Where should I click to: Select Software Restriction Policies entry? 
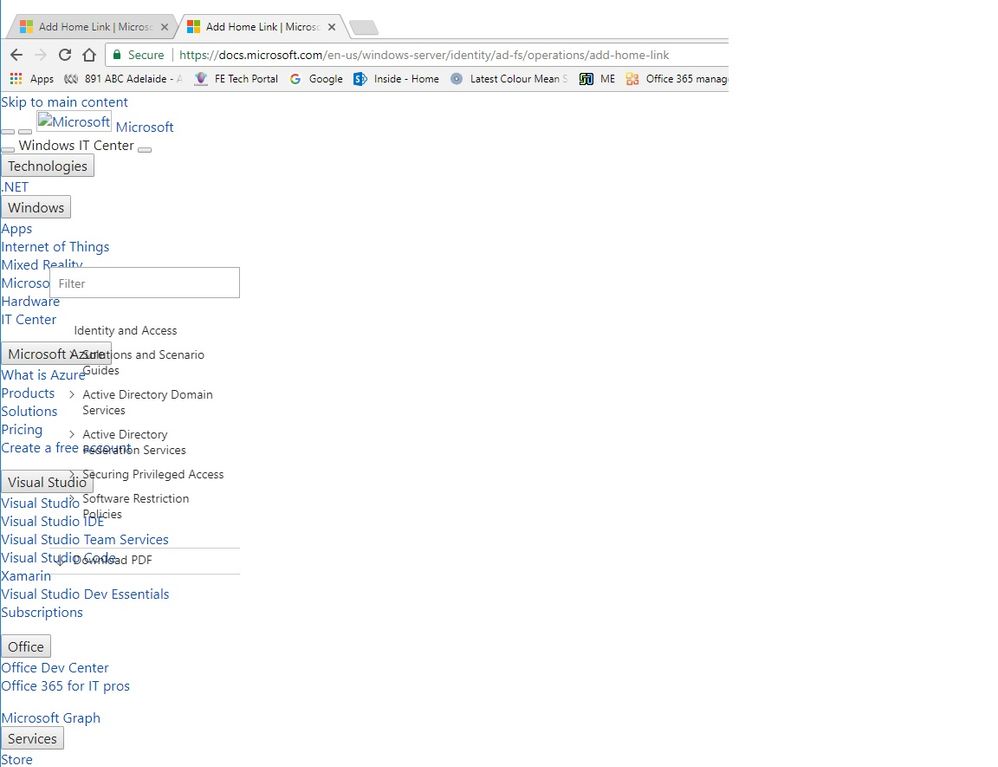pyautogui.click(x=136, y=506)
